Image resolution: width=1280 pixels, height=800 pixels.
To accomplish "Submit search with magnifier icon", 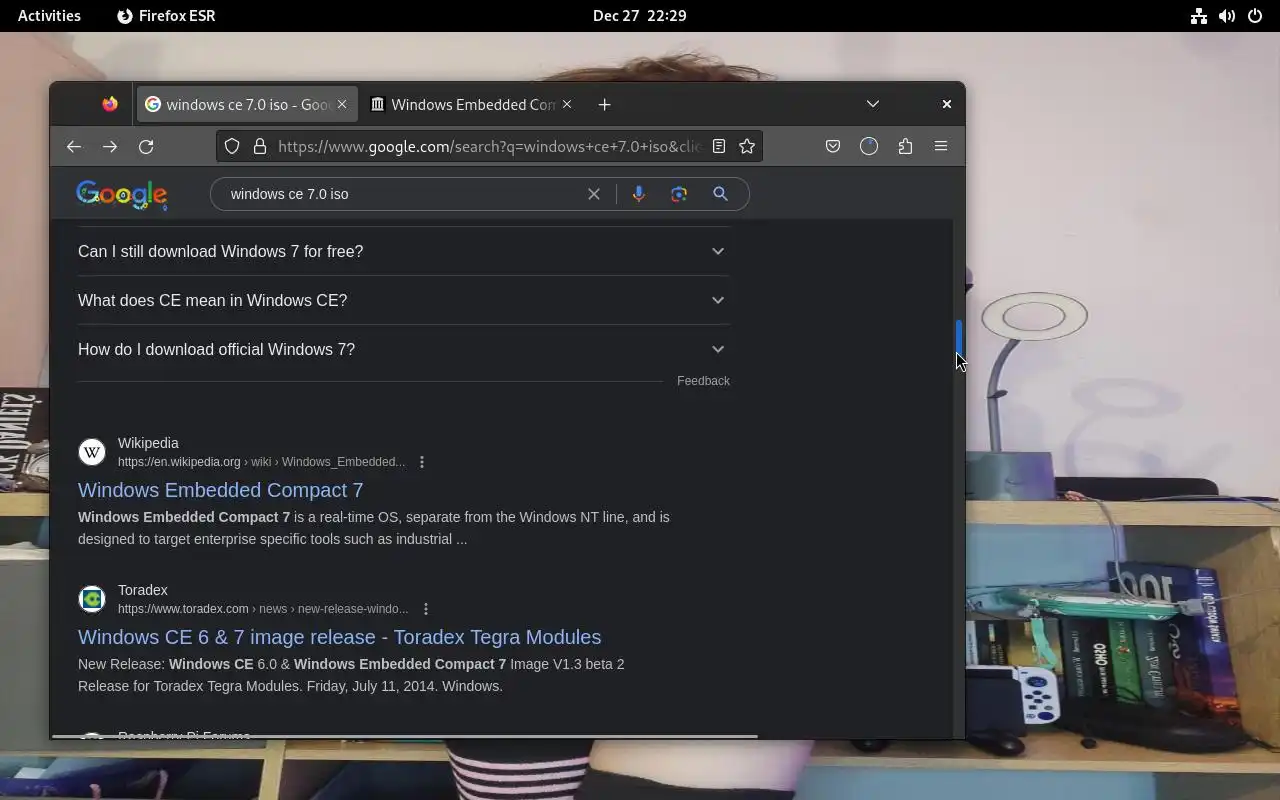I will pos(720,194).
